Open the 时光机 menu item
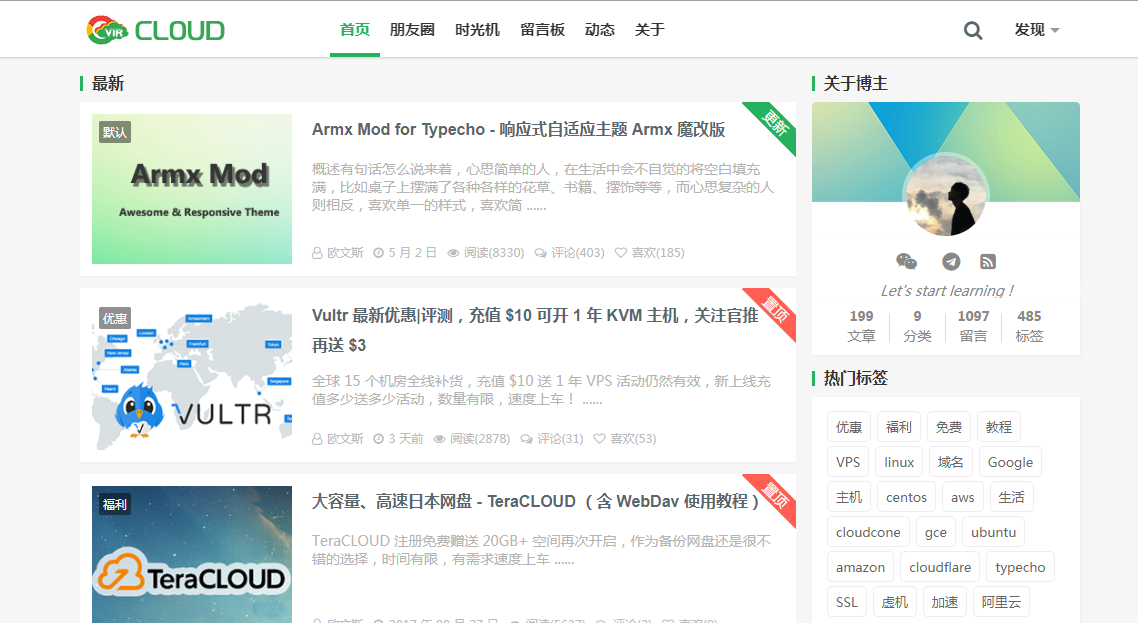The width and height of the screenshot is (1138, 623). tap(478, 30)
